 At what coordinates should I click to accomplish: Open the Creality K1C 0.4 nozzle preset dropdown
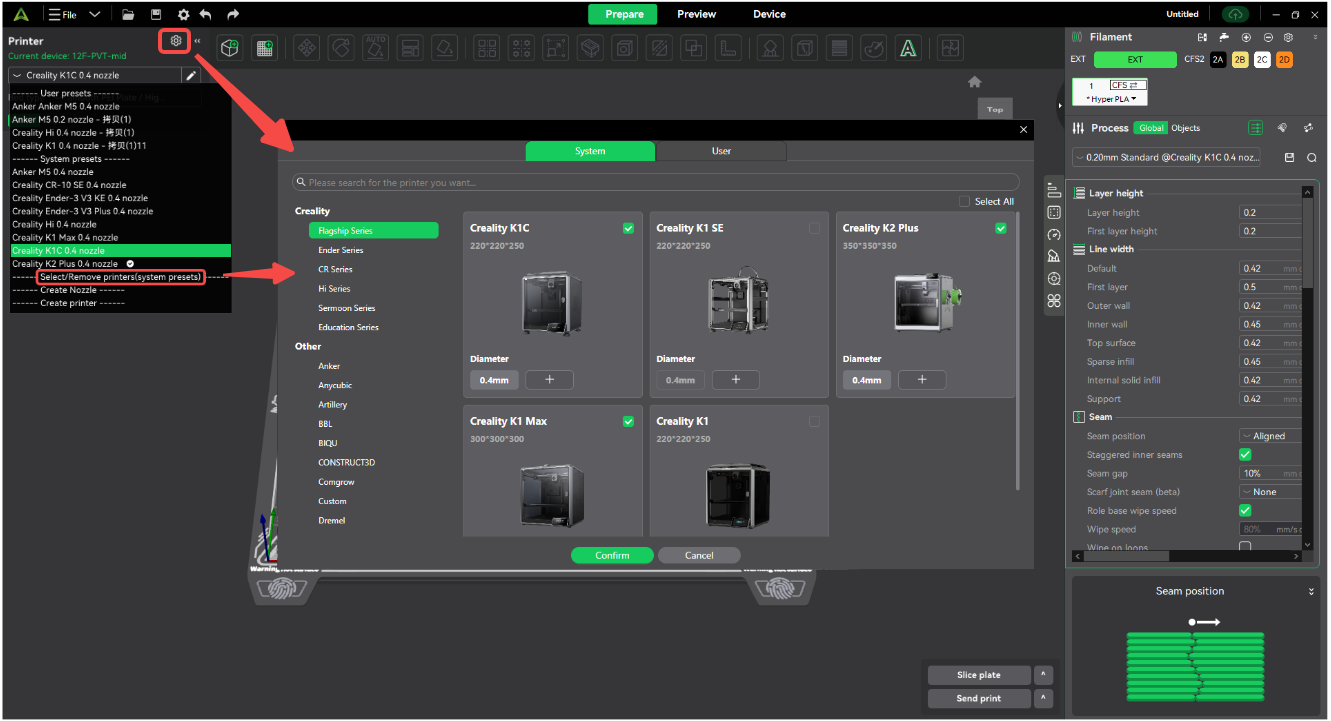(x=95, y=75)
